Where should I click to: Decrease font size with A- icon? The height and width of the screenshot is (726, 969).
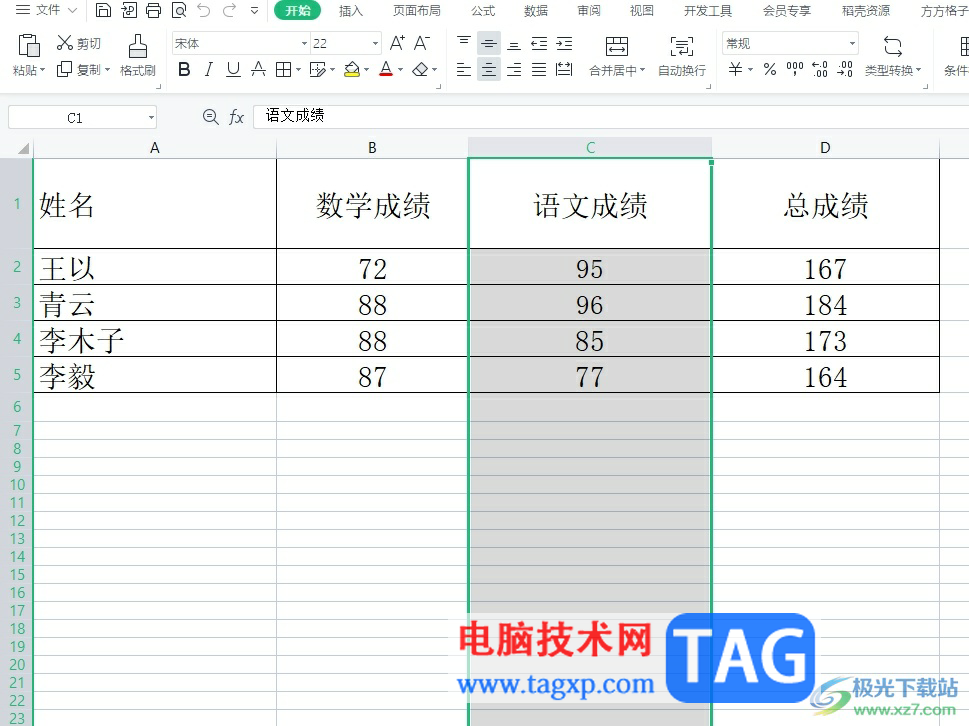(422, 43)
